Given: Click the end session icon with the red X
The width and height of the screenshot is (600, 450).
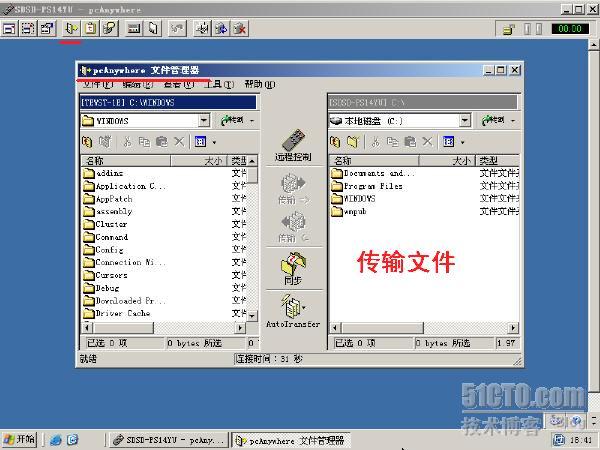Looking at the screenshot, I should pos(240,29).
